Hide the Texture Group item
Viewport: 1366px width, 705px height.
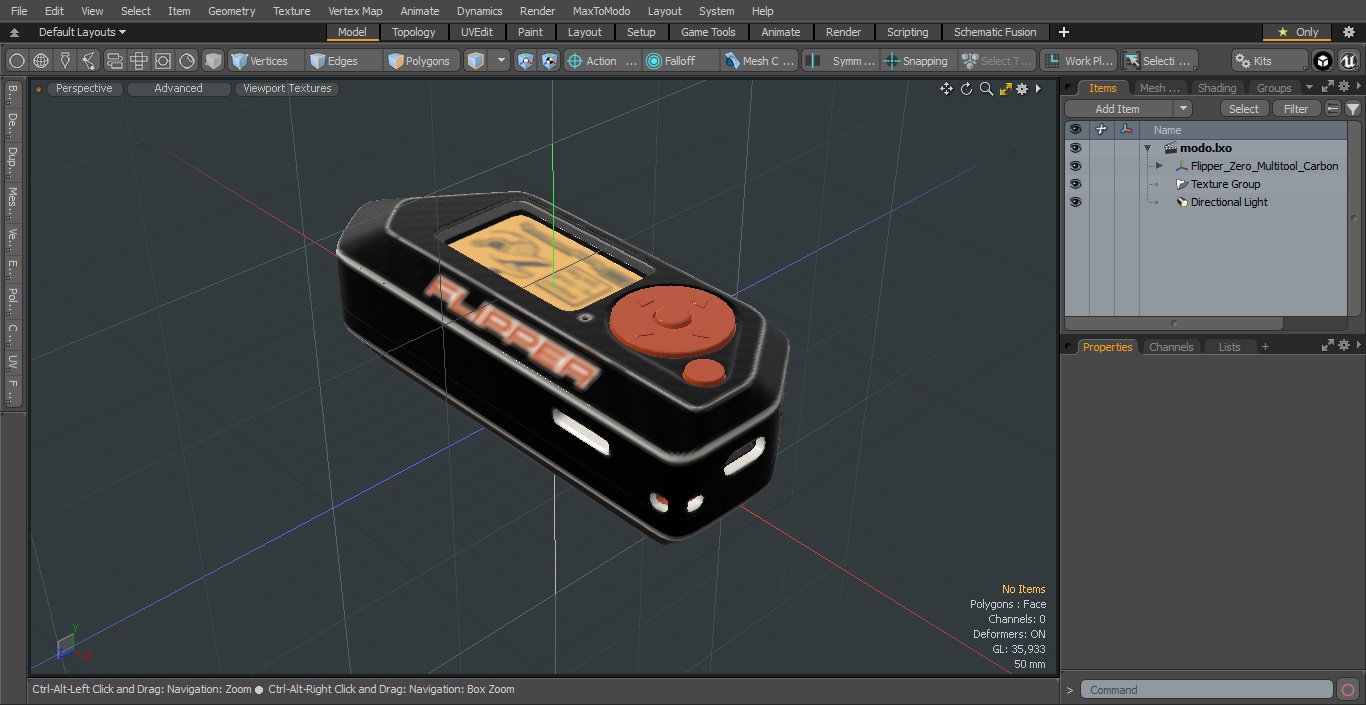point(1075,184)
